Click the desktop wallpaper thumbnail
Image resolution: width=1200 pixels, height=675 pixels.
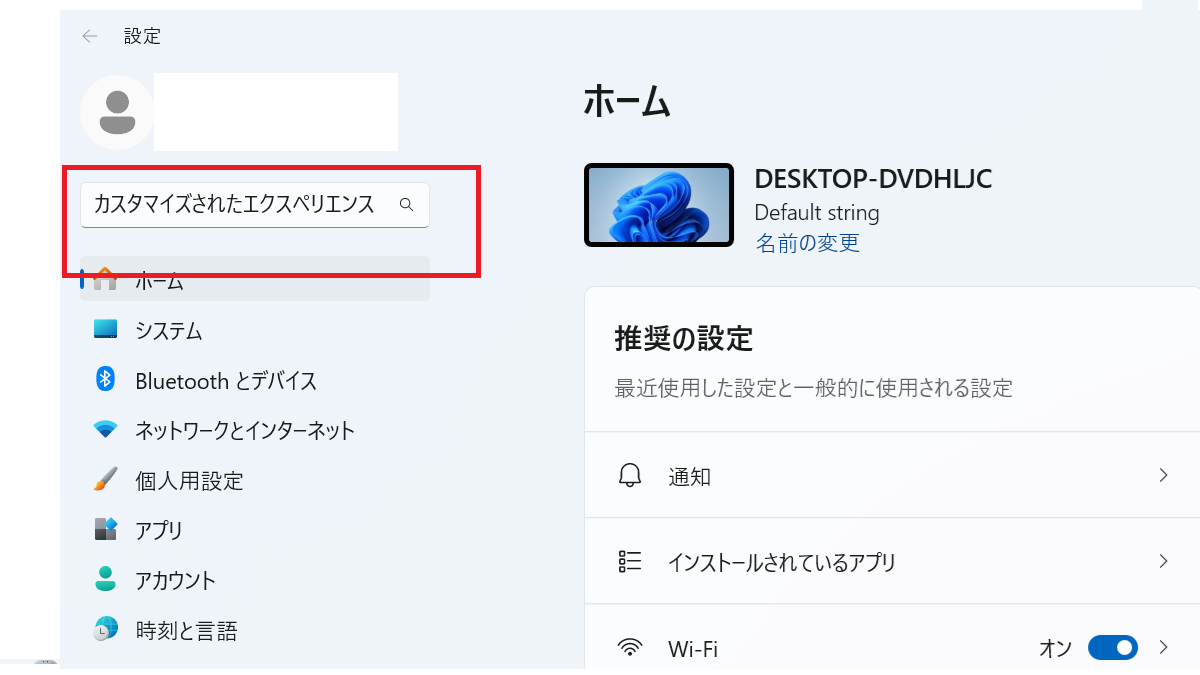point(659,205)
